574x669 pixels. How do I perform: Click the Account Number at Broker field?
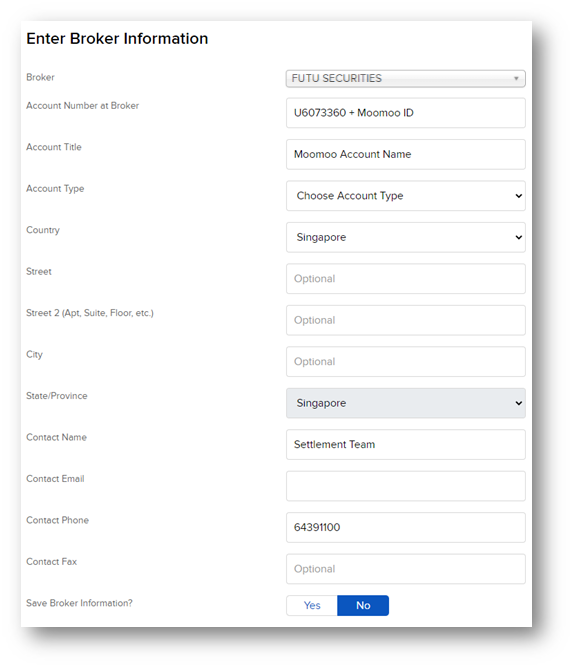[x=405, y=113]
